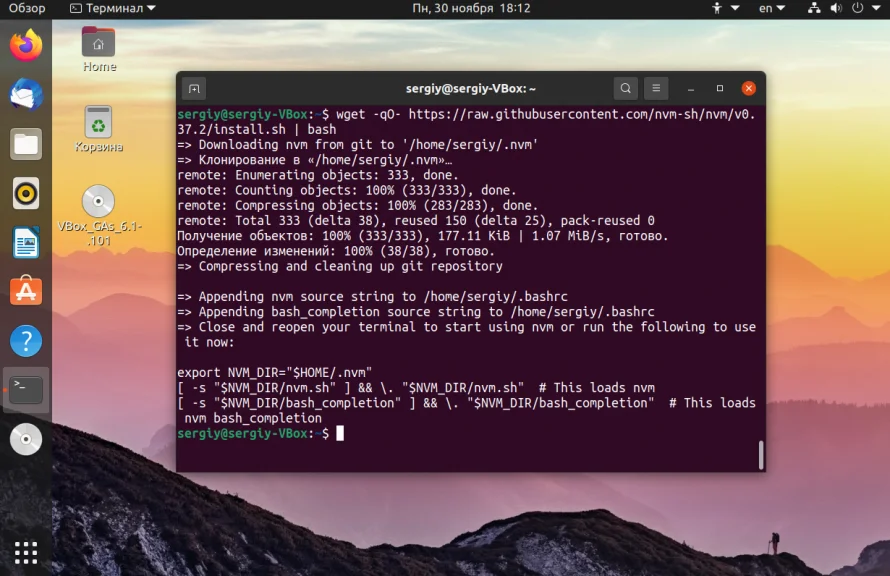The image size is (890, 576).
Task: Open the accessibility menu in top bar
Action: (x=725, y=8)
